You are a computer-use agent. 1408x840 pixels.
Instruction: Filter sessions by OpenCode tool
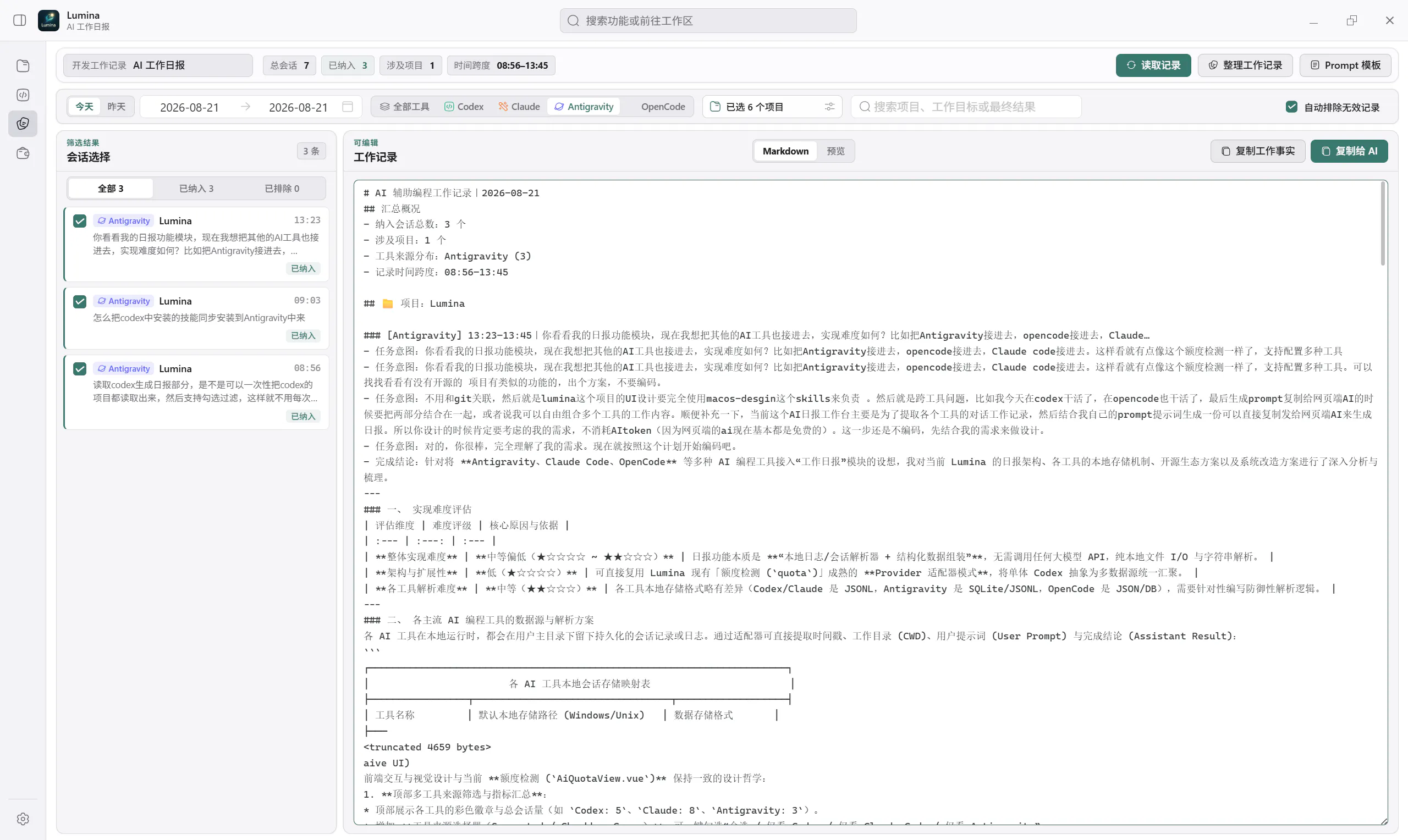pos(656,107)
